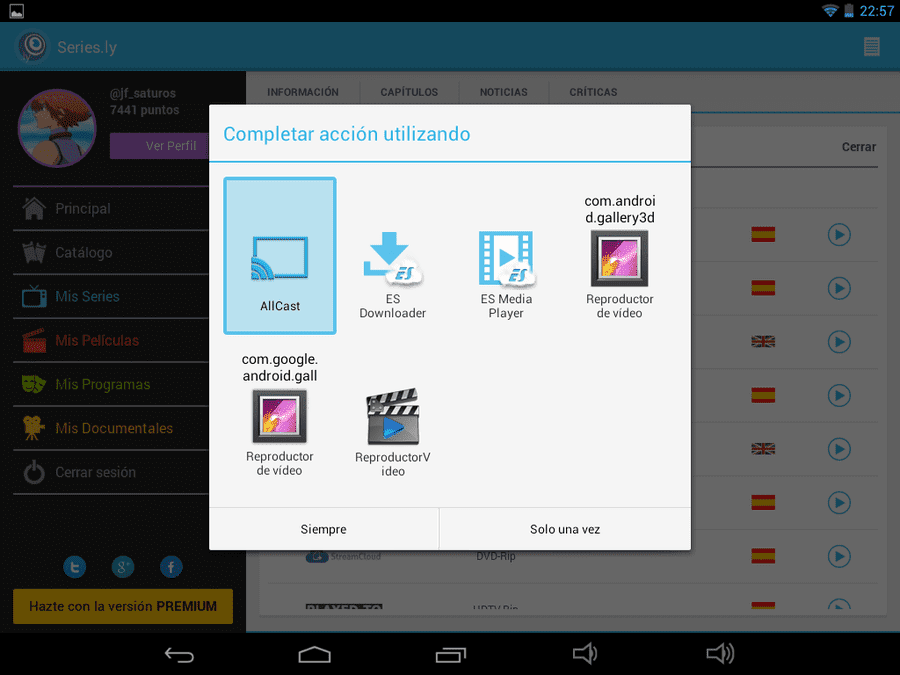Tap the Solo una vez button
The height and width of the screenshot is (675, 900).
click(565, 529)
